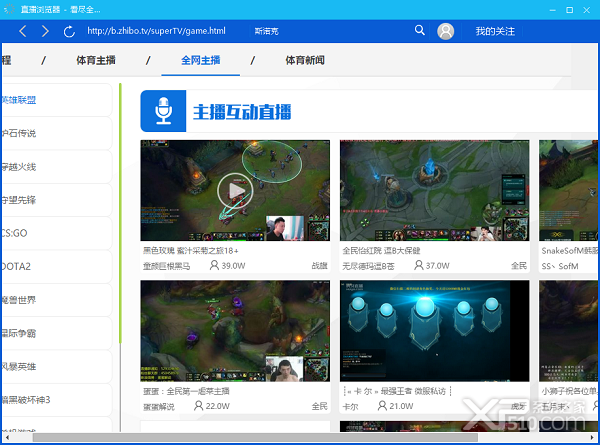The height and width of the screenshot is (445, 600).
Task: Select 炉石传说 category in sidebar
Action: 57,133
